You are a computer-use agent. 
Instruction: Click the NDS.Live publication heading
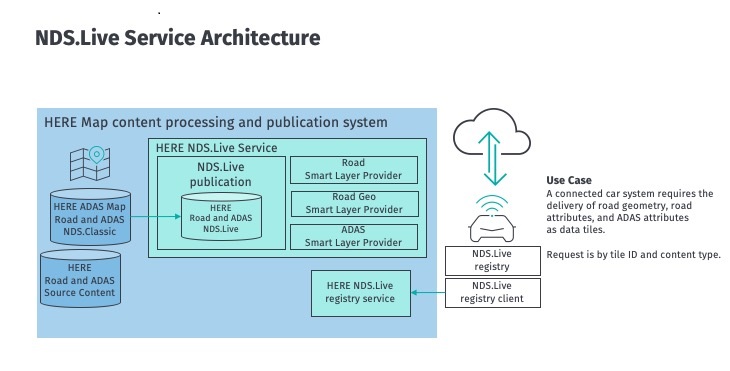[221, 174]
